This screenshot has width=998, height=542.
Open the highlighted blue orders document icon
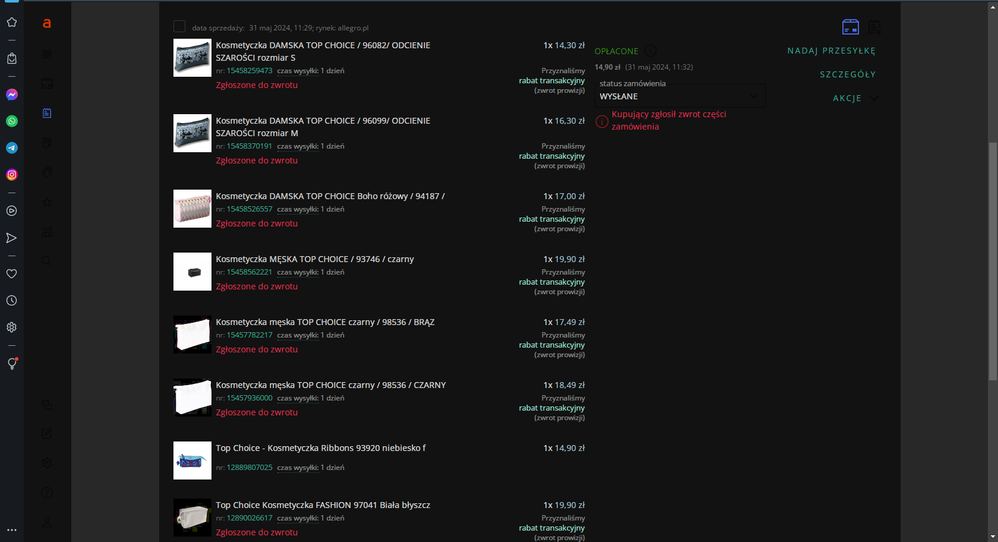46,113
